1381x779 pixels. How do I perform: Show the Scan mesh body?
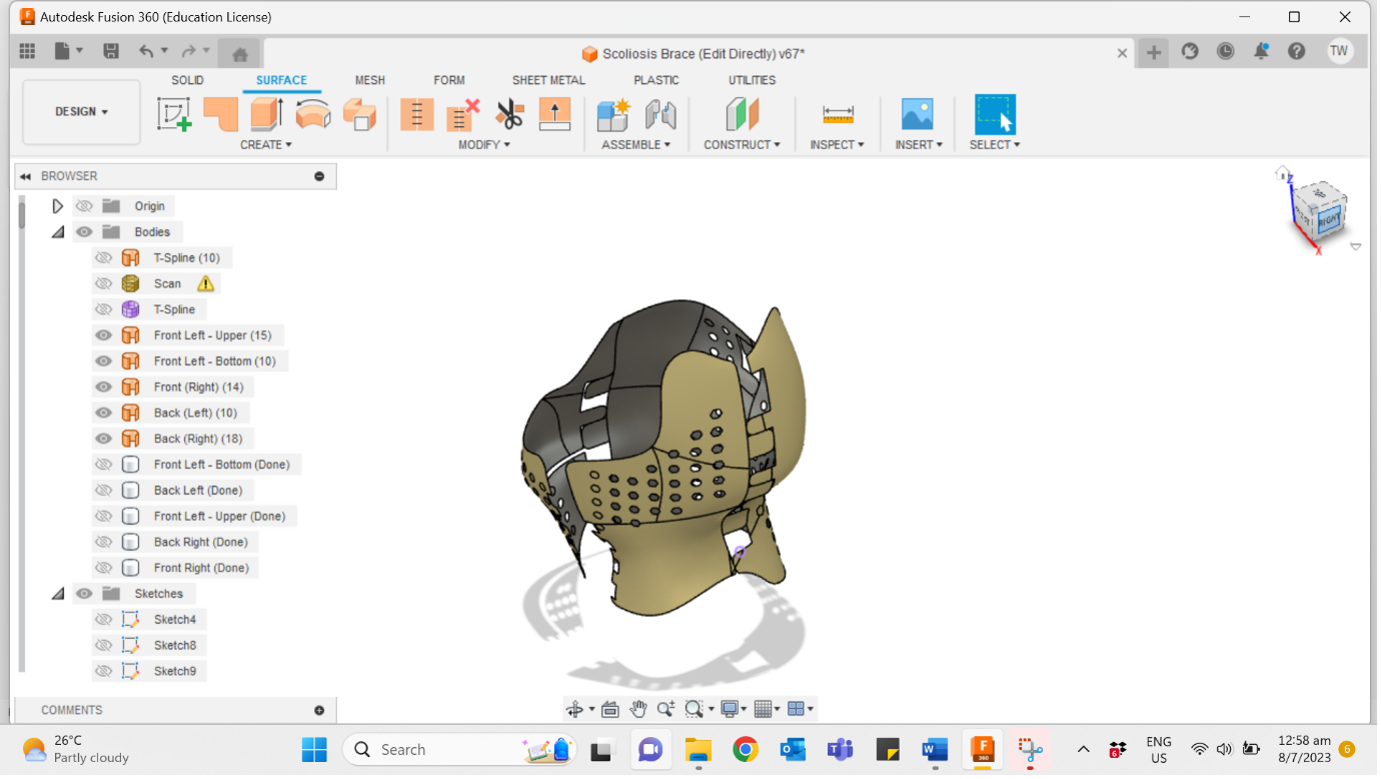(x=103, y=284)
